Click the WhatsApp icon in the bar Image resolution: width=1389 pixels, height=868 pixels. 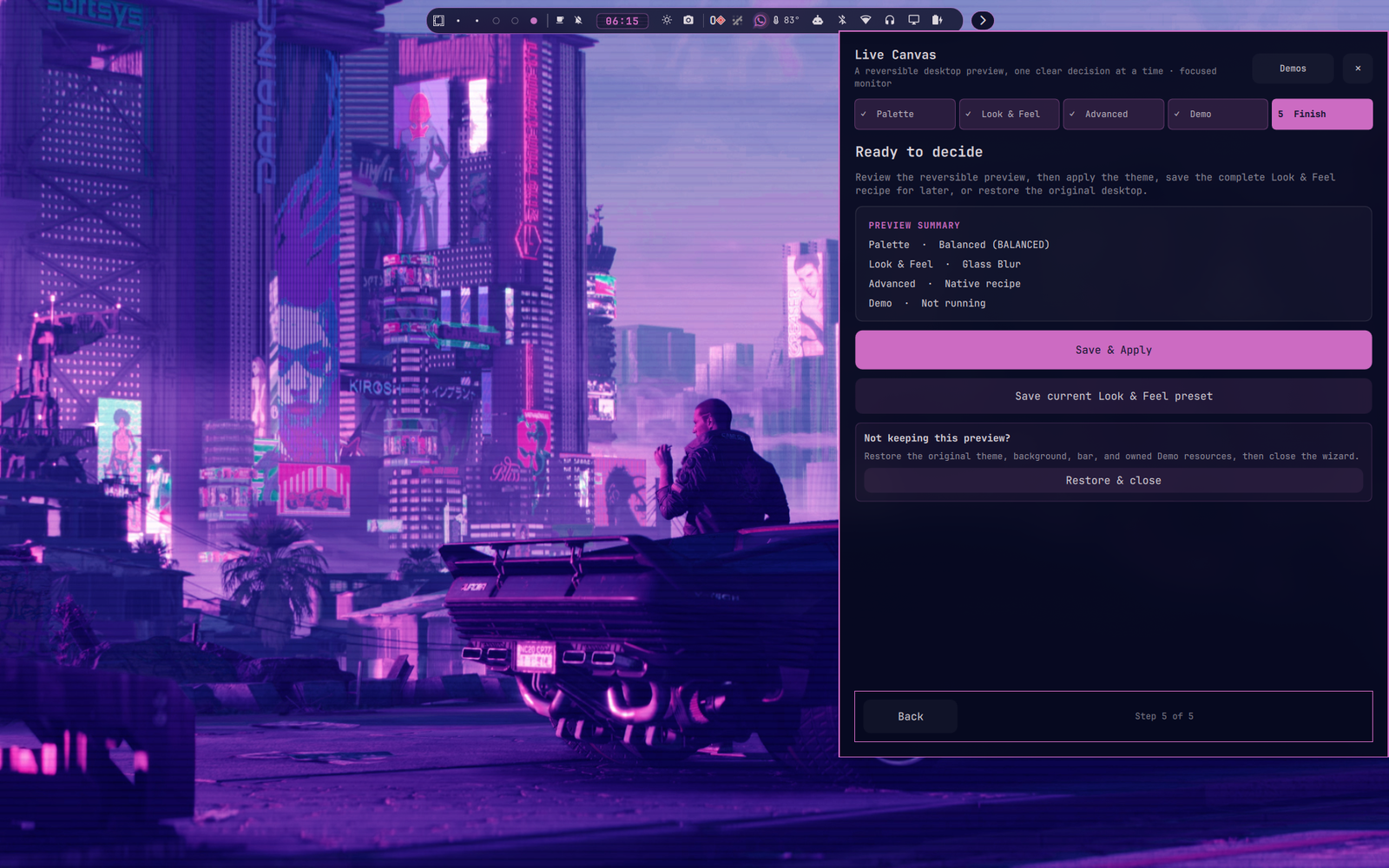pyautogui.click(x=760, y=20)
